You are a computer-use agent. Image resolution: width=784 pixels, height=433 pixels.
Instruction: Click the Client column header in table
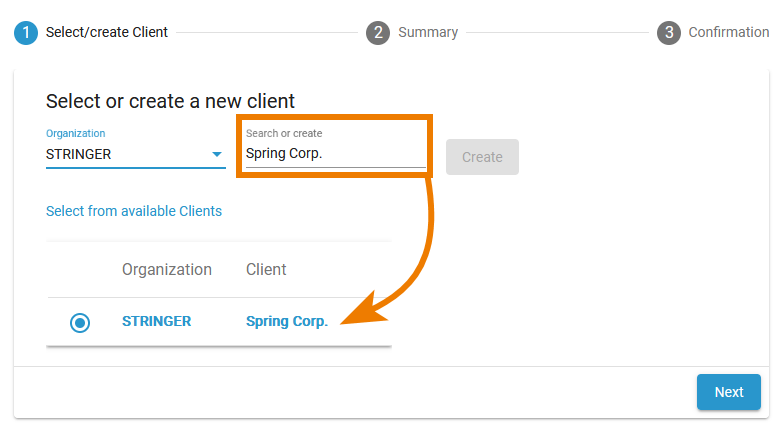pyautogui.click(x=266, y=269)
